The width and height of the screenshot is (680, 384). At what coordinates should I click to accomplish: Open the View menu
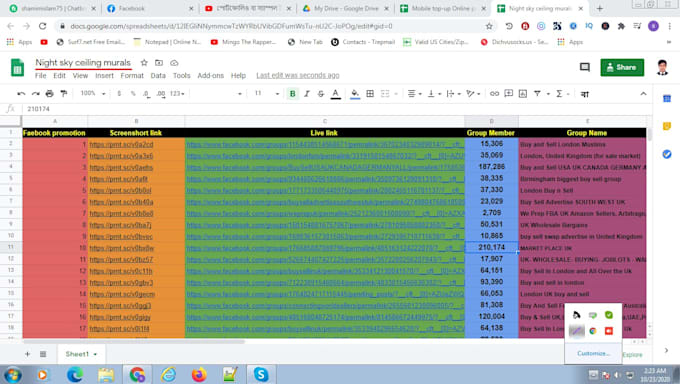(80, 75)
